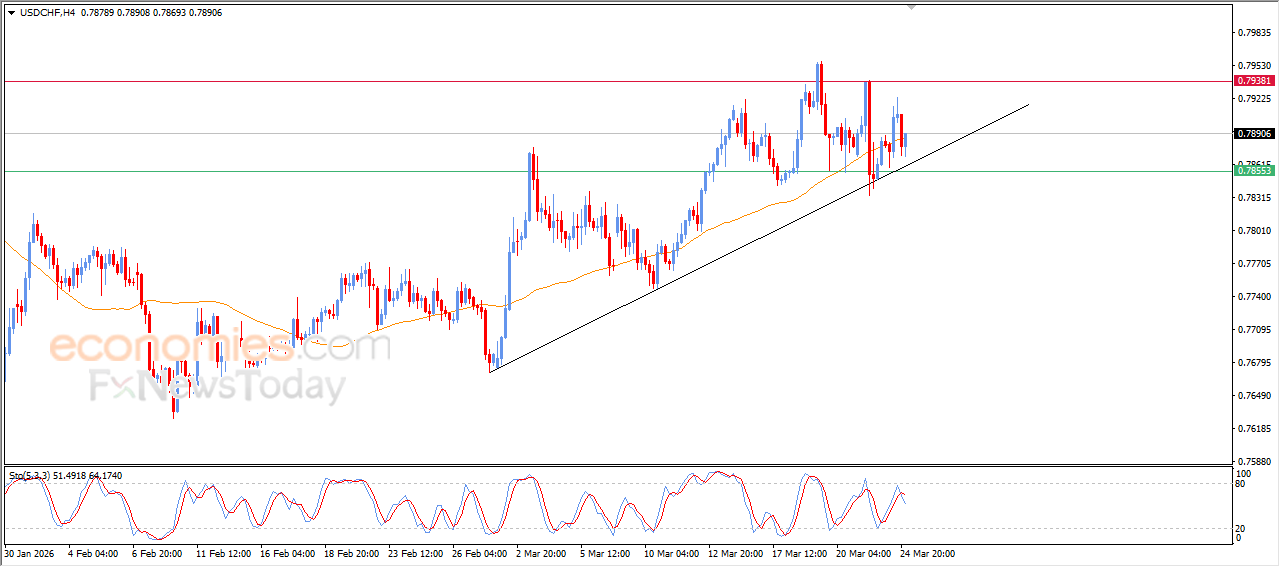Click the 0.78315 price axis value

[1254, 198]
